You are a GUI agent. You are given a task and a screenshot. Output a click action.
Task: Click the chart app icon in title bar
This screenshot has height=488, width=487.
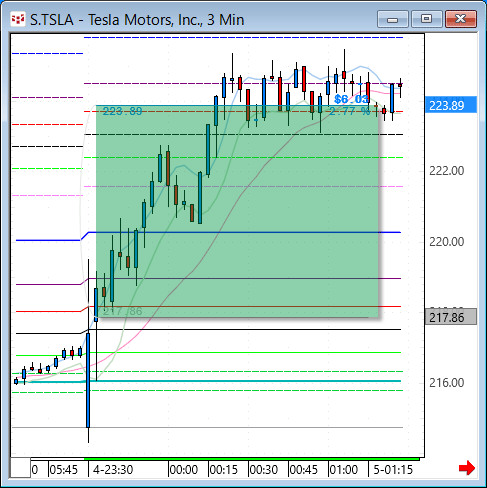[18, 19]
